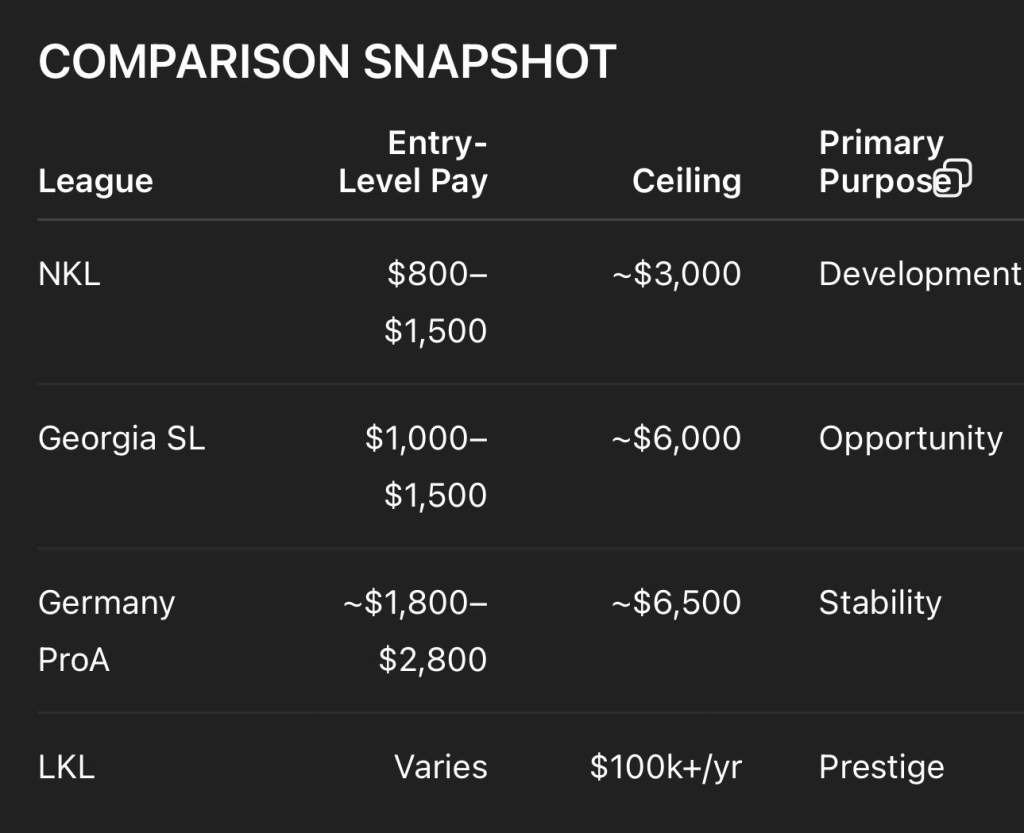Click the League column header
Screen dimensions: 1024x833
coord(95,181)
